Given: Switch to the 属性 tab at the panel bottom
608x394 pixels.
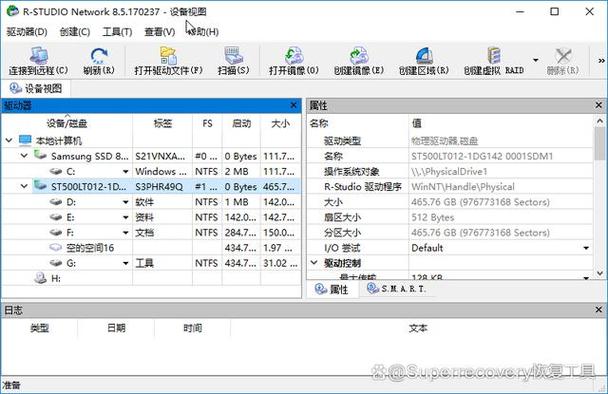Looking at the screenshot, I should pos(332,289).
